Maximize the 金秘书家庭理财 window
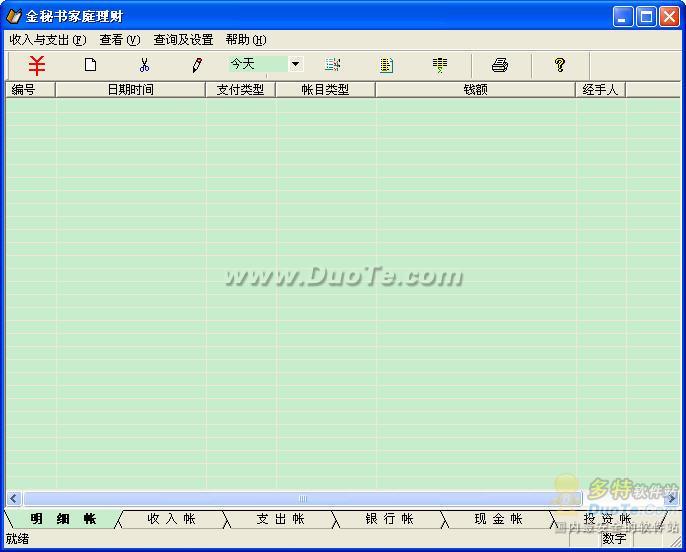Image resolution: width=686 pixels, height=552 pixels. click(646, 17)
